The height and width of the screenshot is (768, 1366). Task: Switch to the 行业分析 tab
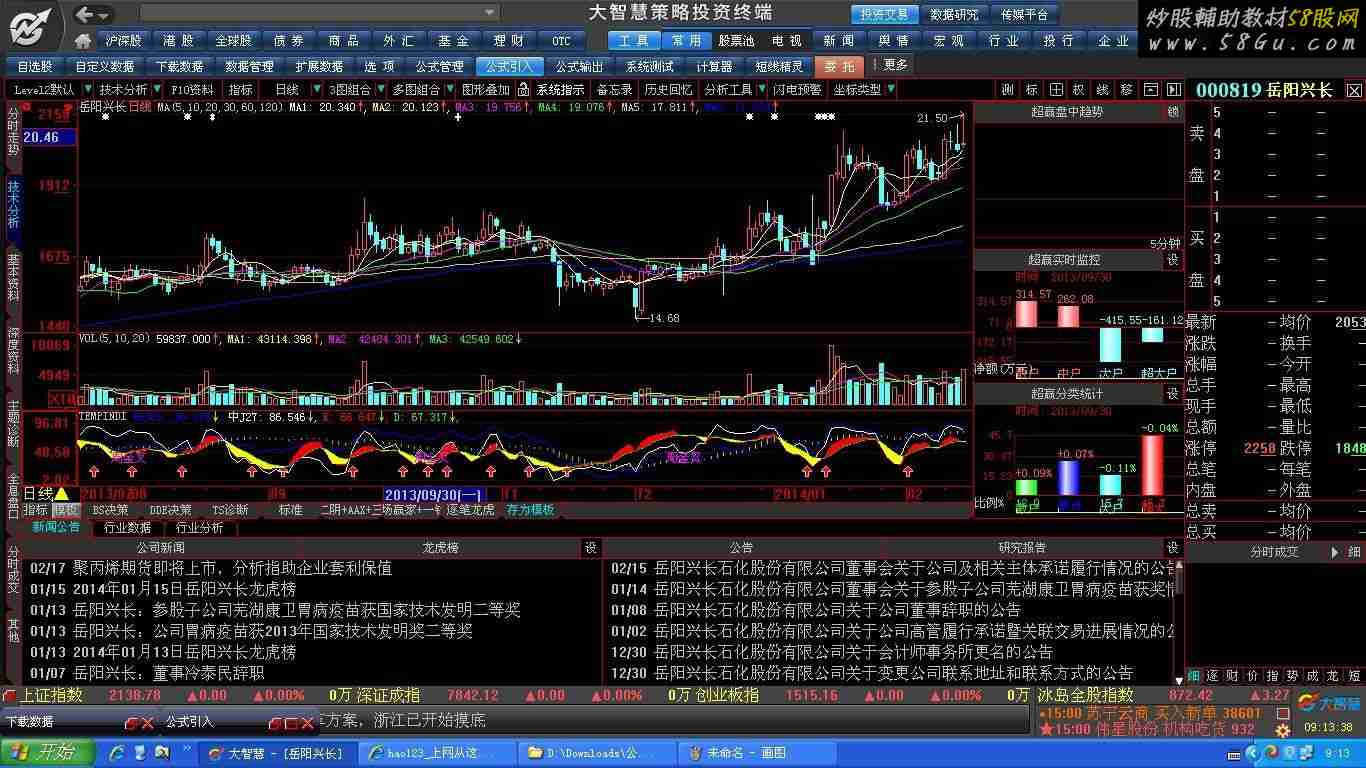click(199, 528)
